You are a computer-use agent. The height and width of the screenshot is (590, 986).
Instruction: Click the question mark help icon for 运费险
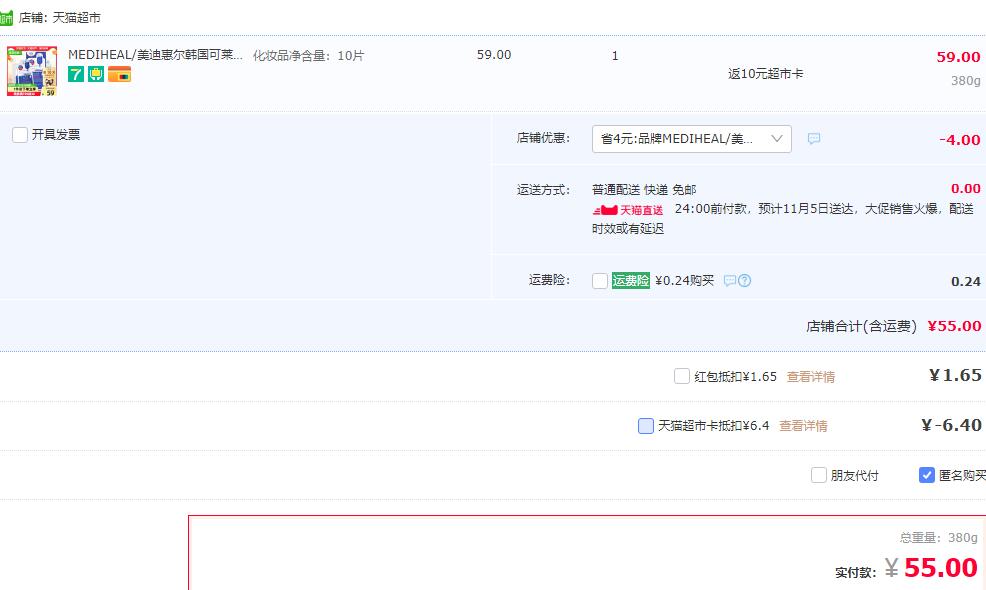(x=745, y=281)
